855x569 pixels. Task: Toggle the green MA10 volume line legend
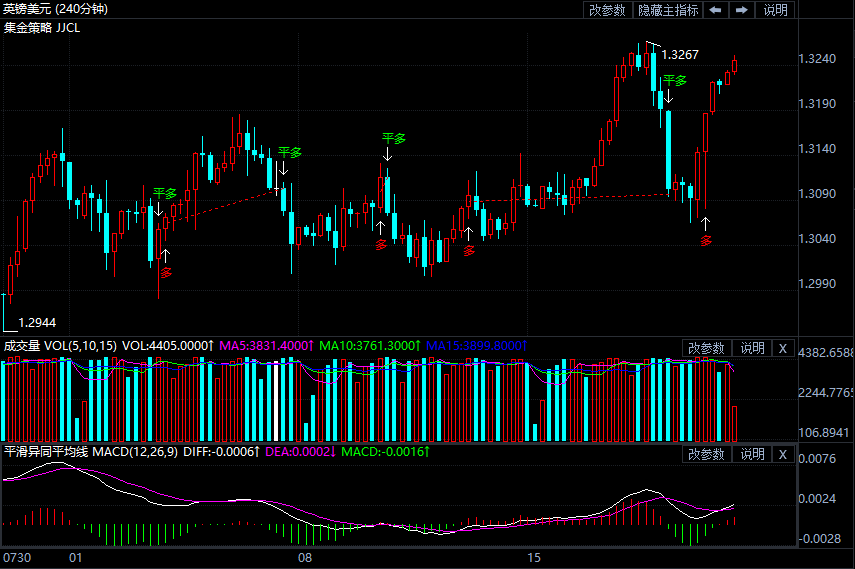tap(370, 345)
